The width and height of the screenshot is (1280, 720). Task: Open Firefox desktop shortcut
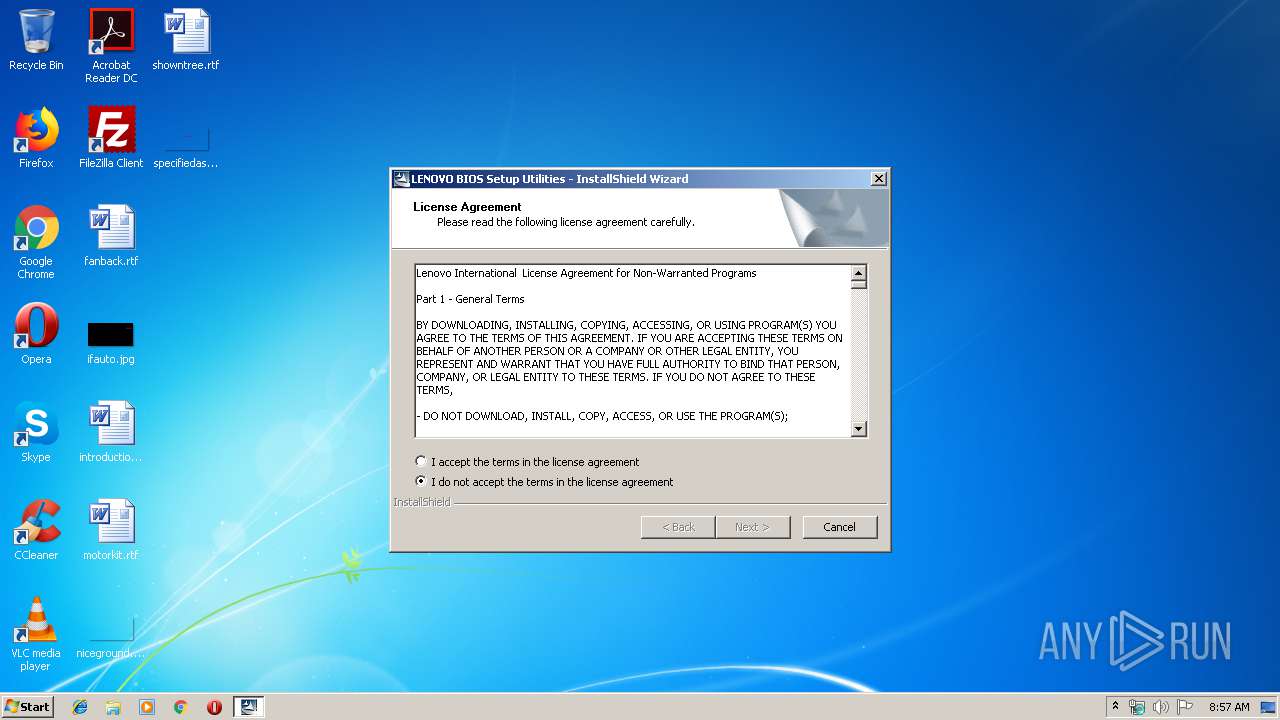tap(36, 138)
